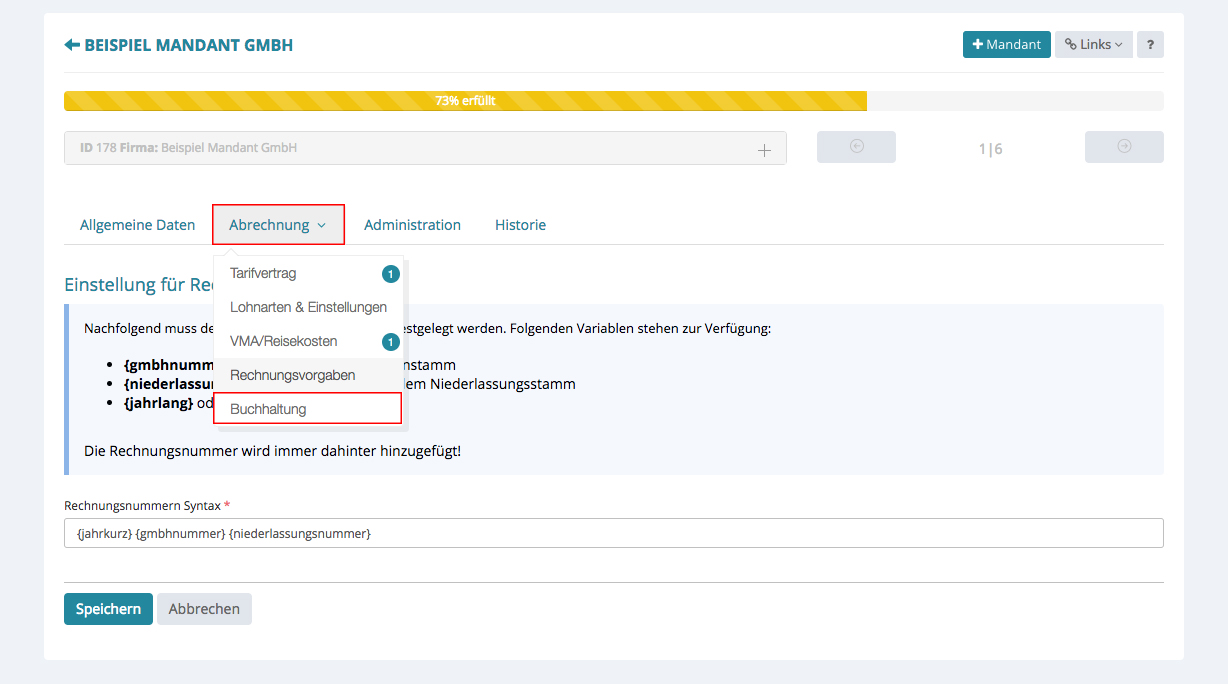Image resolution: width=1228 pixels, height=684 pixels.
Task: Select Tarifvertrag from the menu
Action: tap(263, 273)
